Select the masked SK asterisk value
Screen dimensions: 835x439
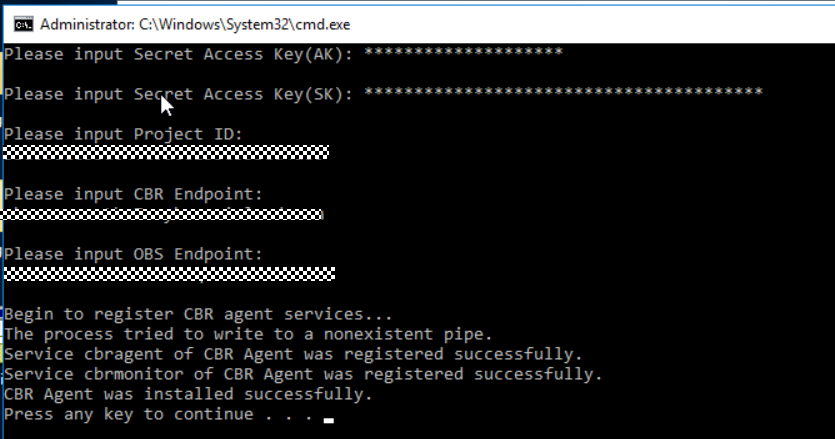(x=563, y=92)
